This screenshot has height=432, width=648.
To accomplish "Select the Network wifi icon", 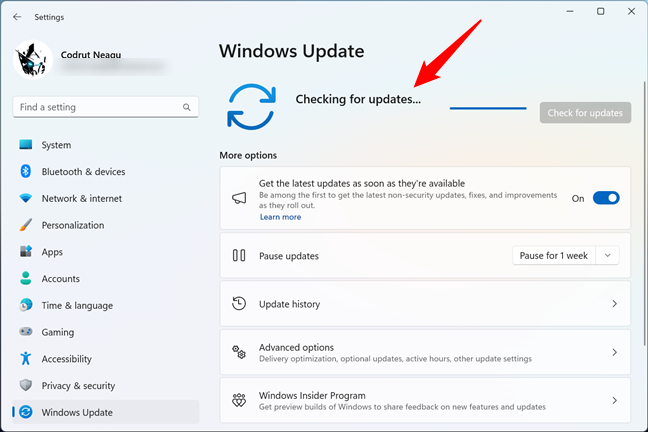I will pos(26,198).
